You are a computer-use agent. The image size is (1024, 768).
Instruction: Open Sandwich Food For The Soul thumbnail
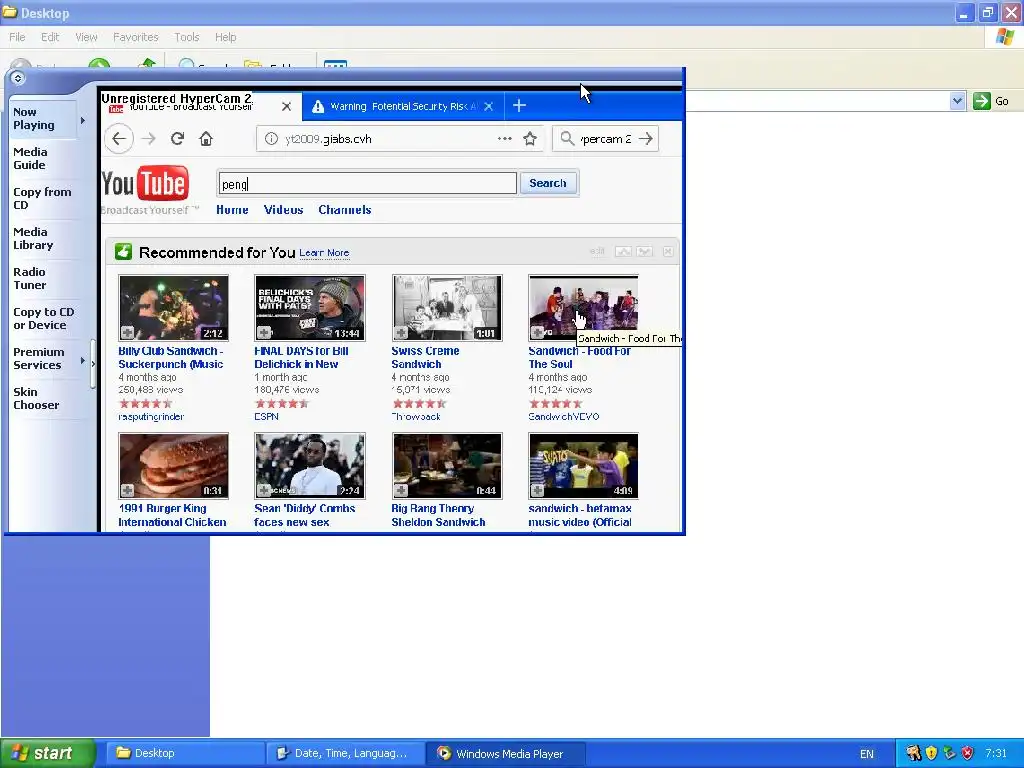[x=583, y=308]
